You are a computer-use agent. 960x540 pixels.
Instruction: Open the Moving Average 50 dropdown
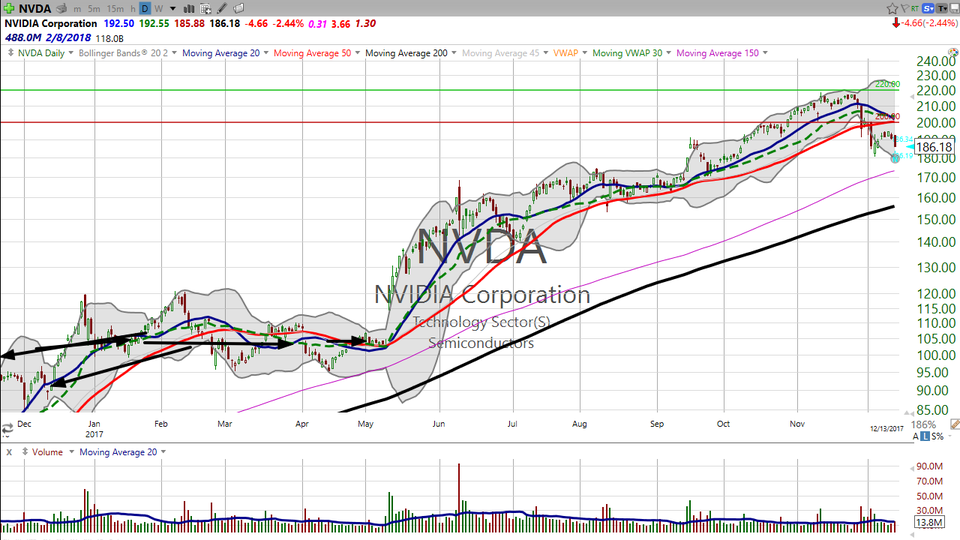[358, 53]
